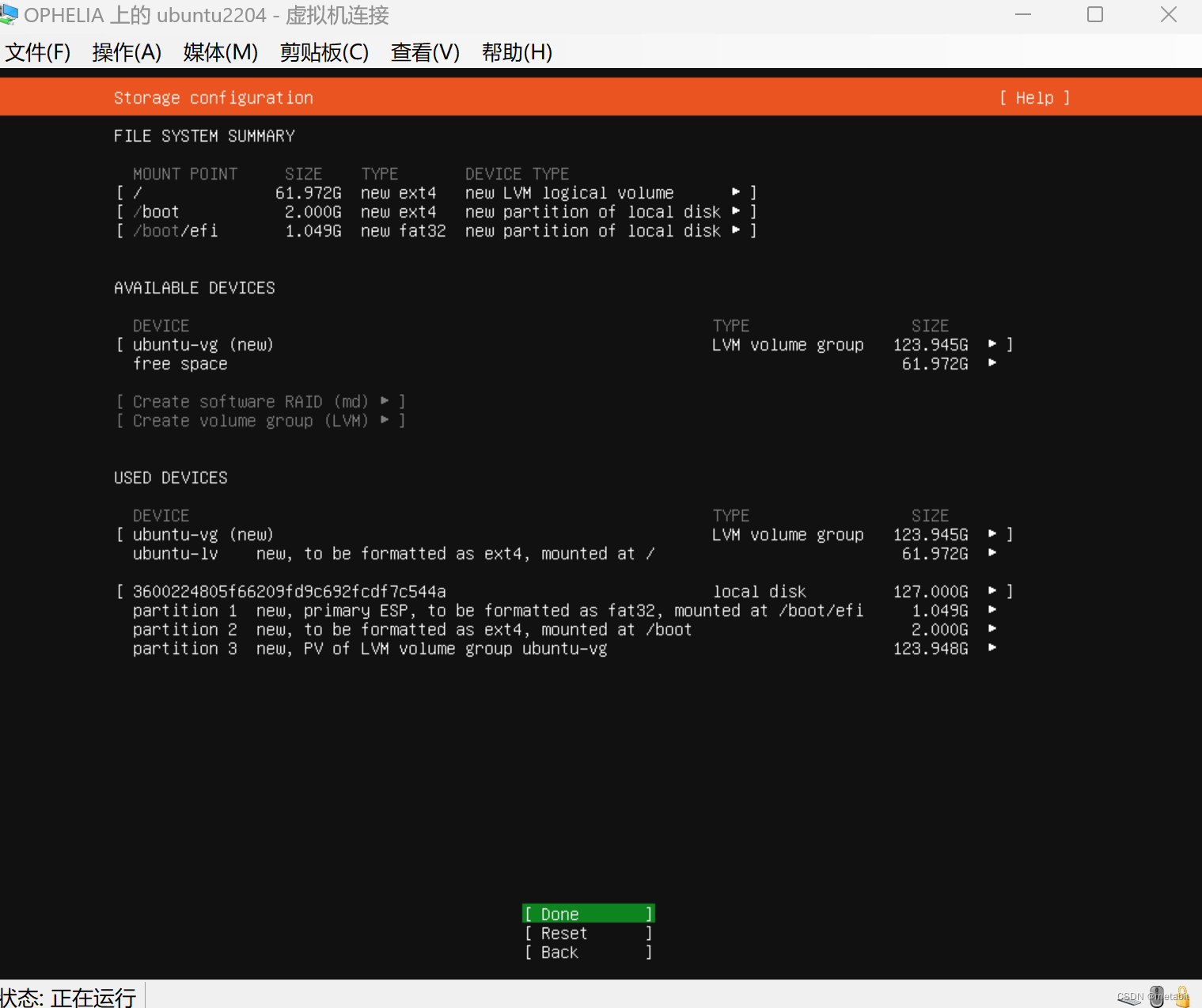Viewport: 1202px width, 1008px height.
Task: Click the 状态: 正在运行 status text
Action: (68, 997)
